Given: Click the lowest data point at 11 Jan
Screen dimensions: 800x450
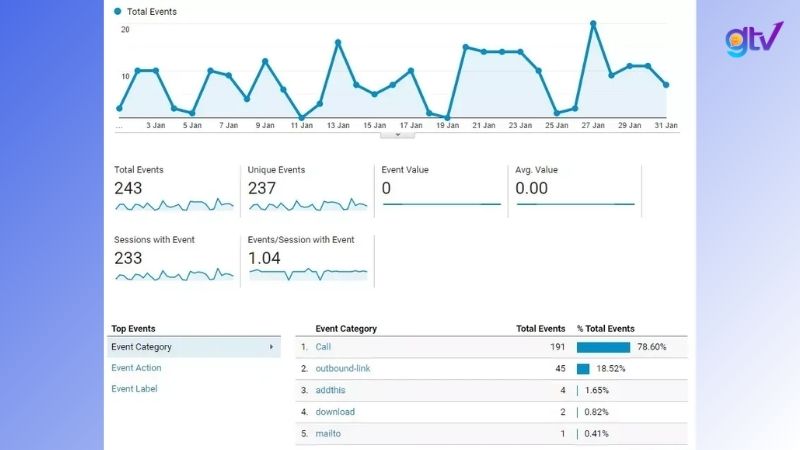Looking at the screenshot, I should tap(302, 117).
